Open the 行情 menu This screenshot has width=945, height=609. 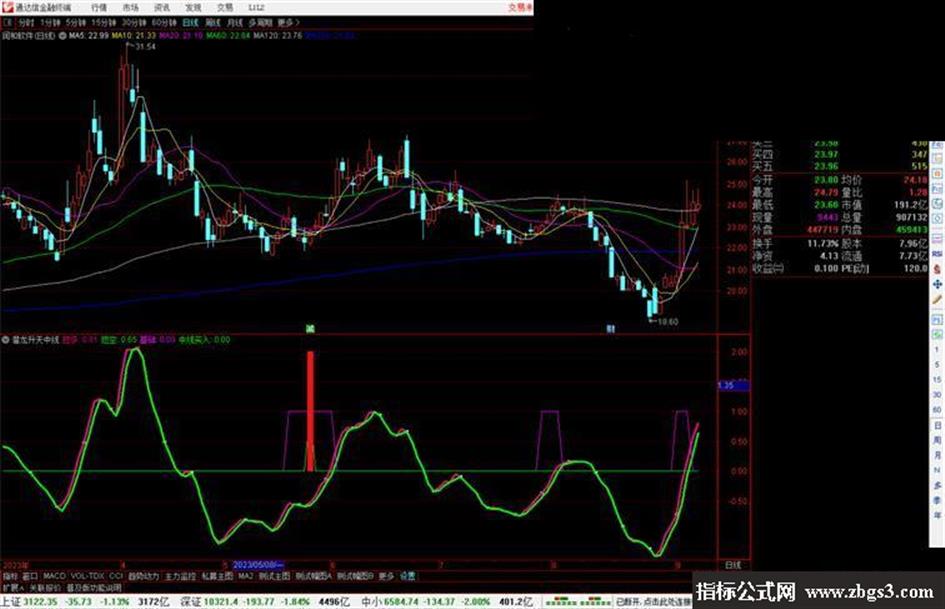click(x=99, y=8)
